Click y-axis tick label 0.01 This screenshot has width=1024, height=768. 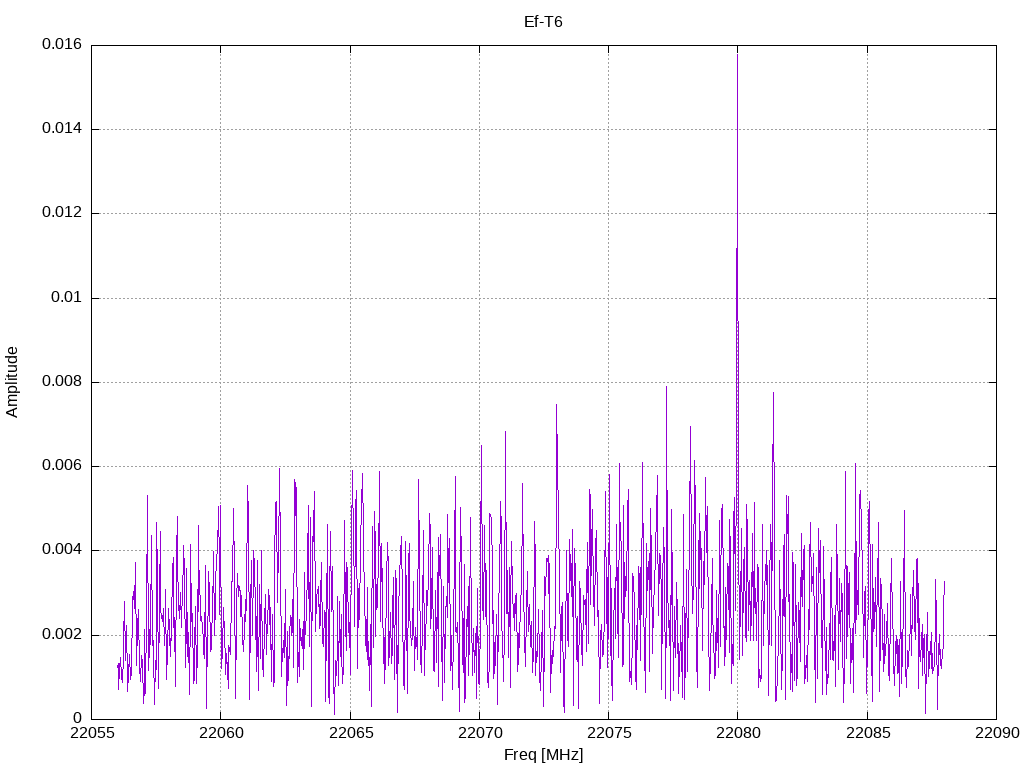point(67,297)
